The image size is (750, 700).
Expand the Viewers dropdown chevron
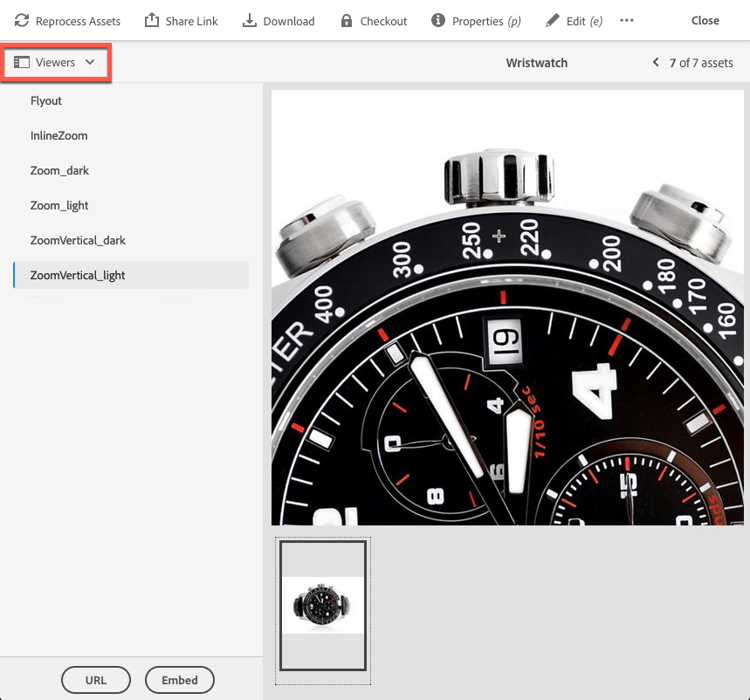90,62
